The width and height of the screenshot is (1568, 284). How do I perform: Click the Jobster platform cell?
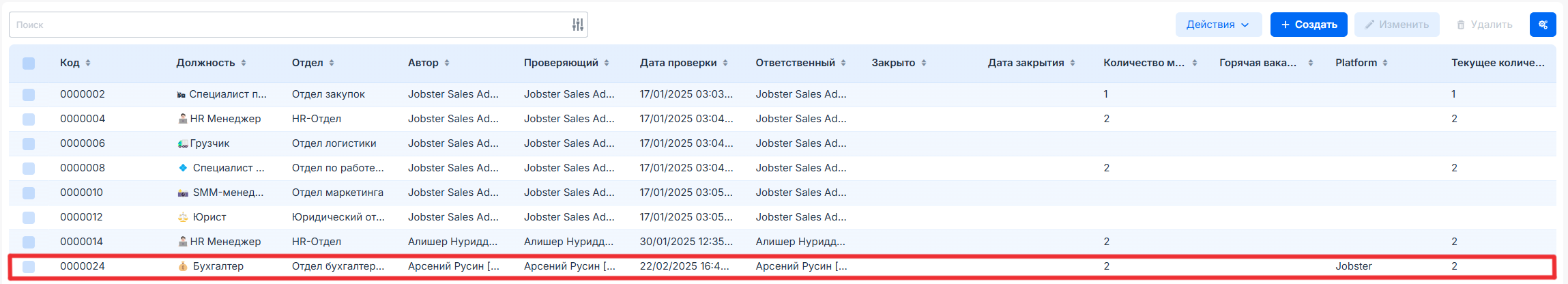1354,266
